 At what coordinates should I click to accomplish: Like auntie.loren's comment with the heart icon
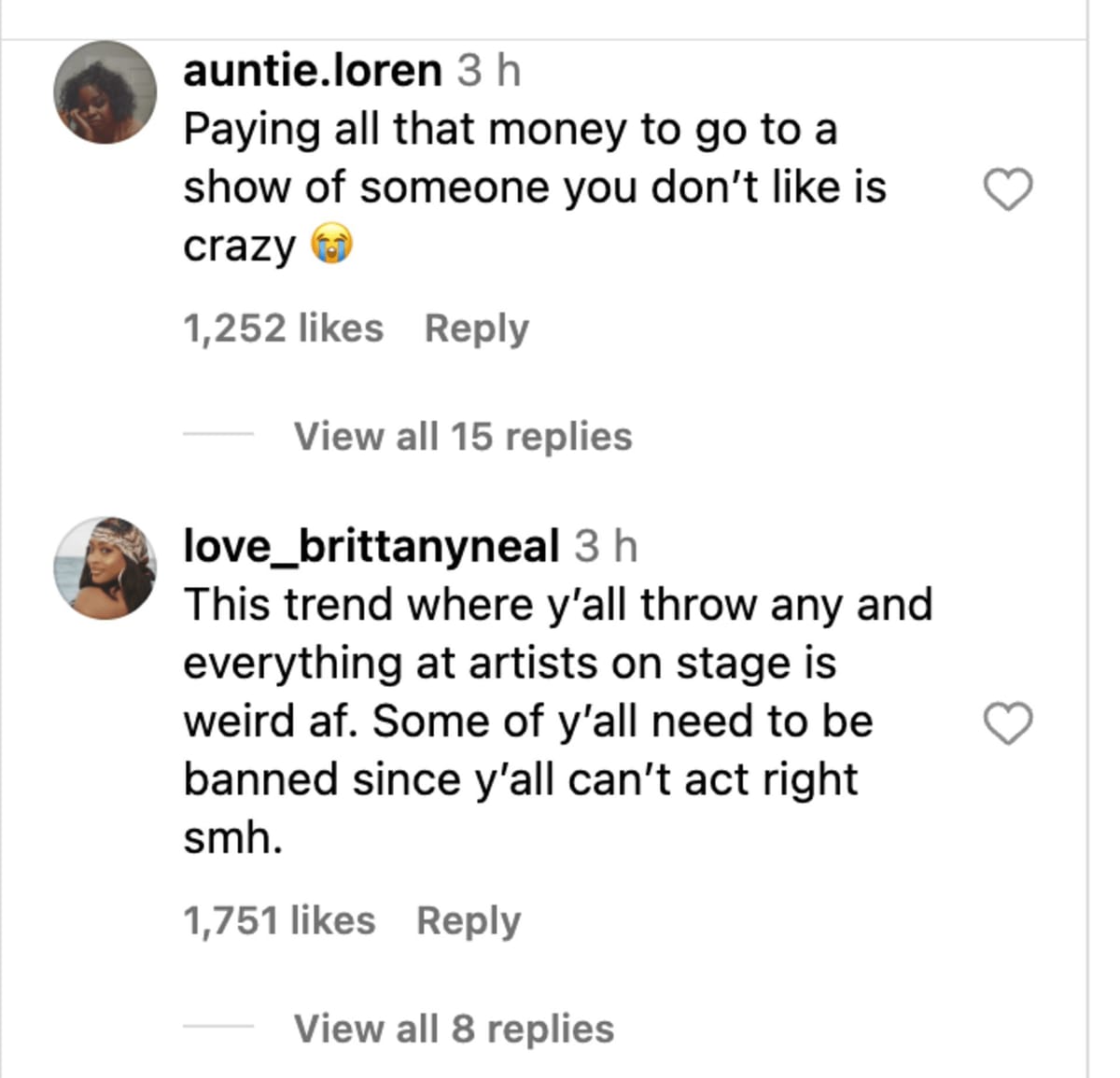(x=1006, y=189)
